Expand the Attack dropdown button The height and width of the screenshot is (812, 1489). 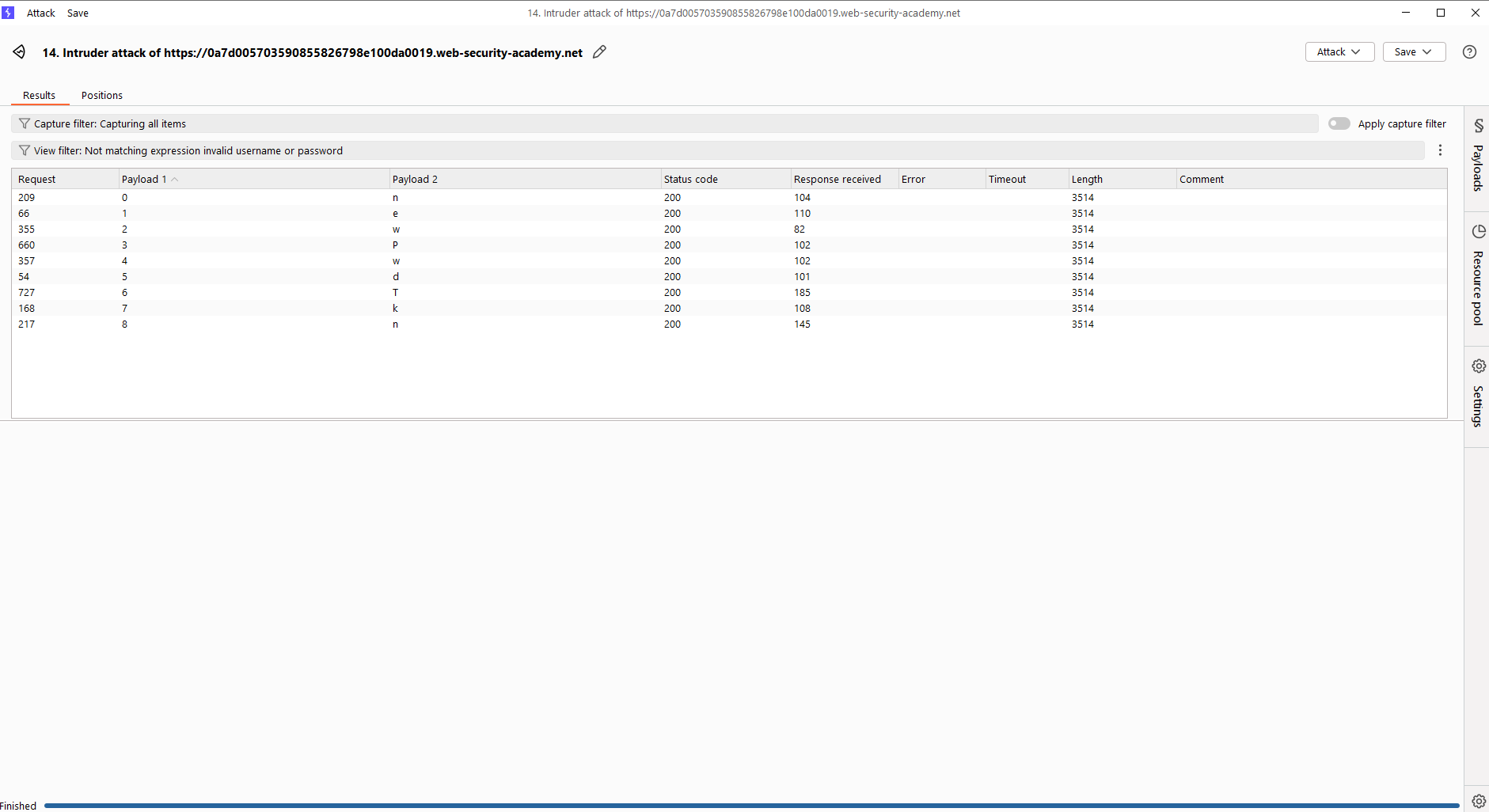[x=1339, y=52]
